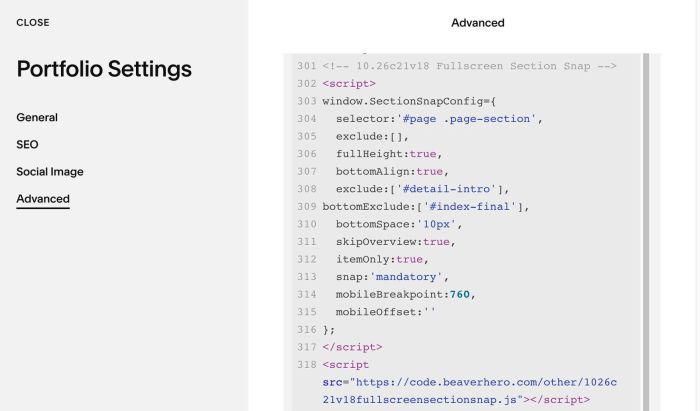700x411 pixels.
Task: Select the Social Image tab
Action: pyautogui.click(x=50, y=172)
